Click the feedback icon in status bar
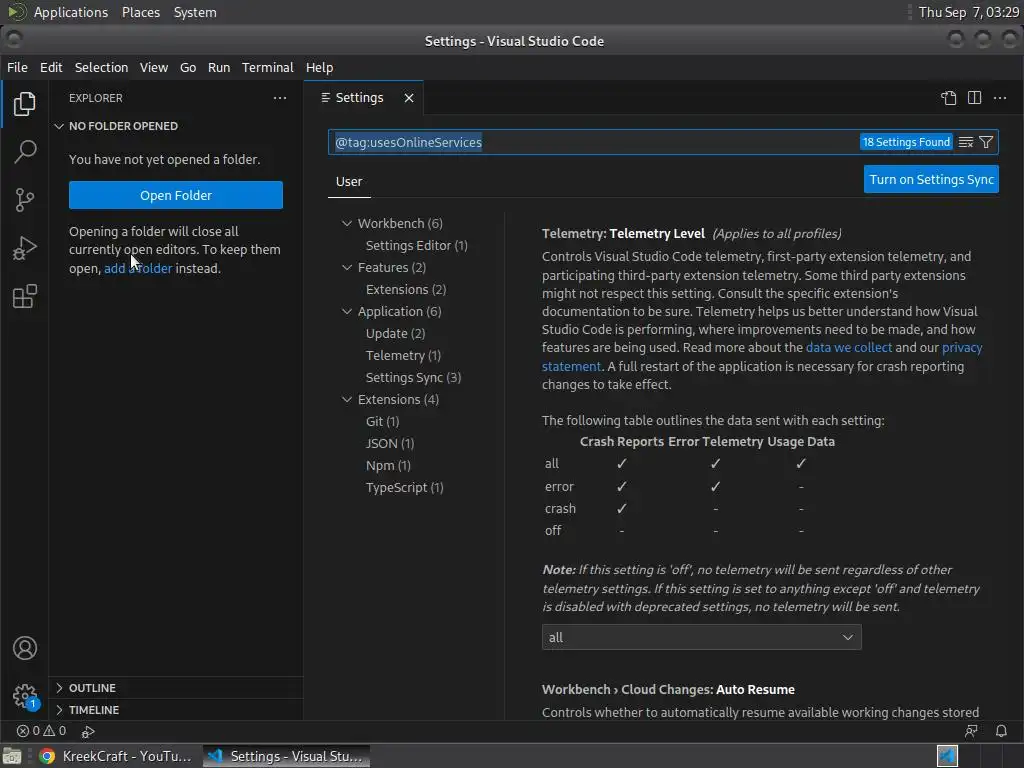Image resolution: width=1024 pixels, height=768 pixels. pyautogui.click(x=971, y=731)
